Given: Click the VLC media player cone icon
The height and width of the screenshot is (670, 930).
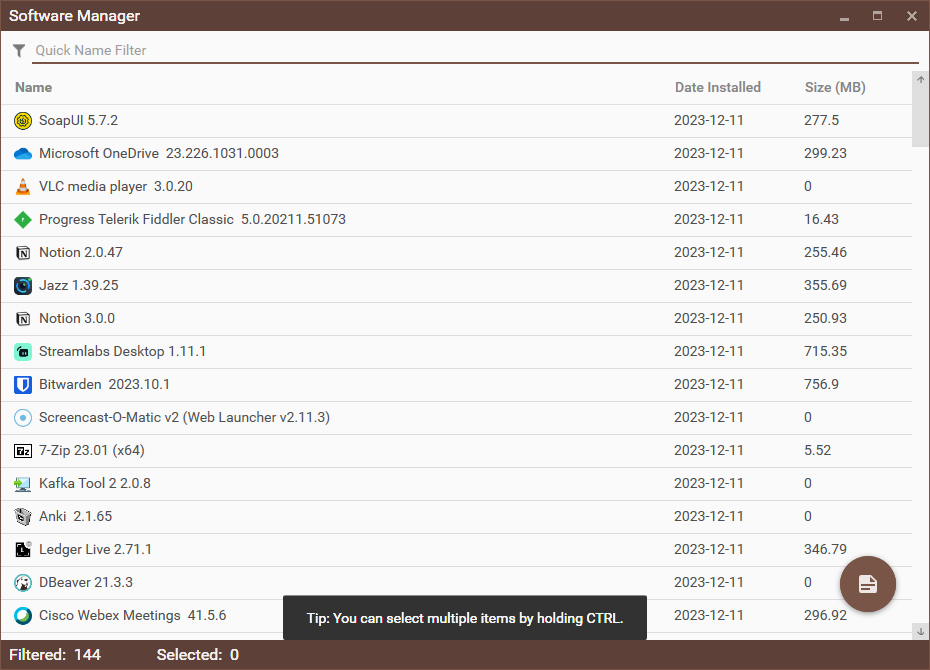Looking at the screenshot, I should pos(23,187).
